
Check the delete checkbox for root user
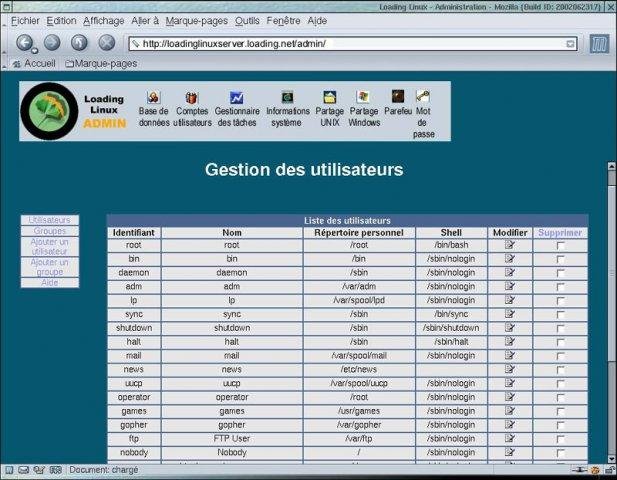tap(560, 246)
